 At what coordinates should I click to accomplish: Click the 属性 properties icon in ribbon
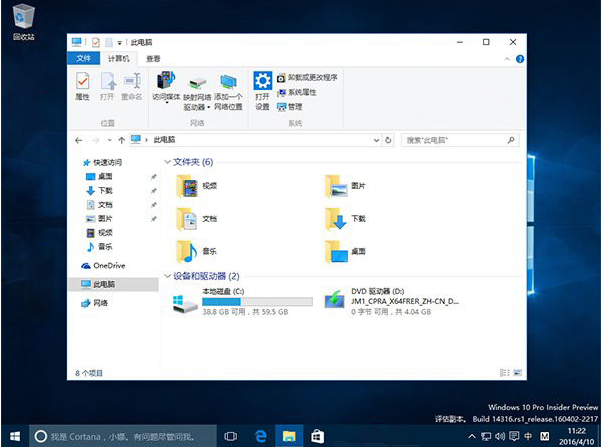pos(82,86)
